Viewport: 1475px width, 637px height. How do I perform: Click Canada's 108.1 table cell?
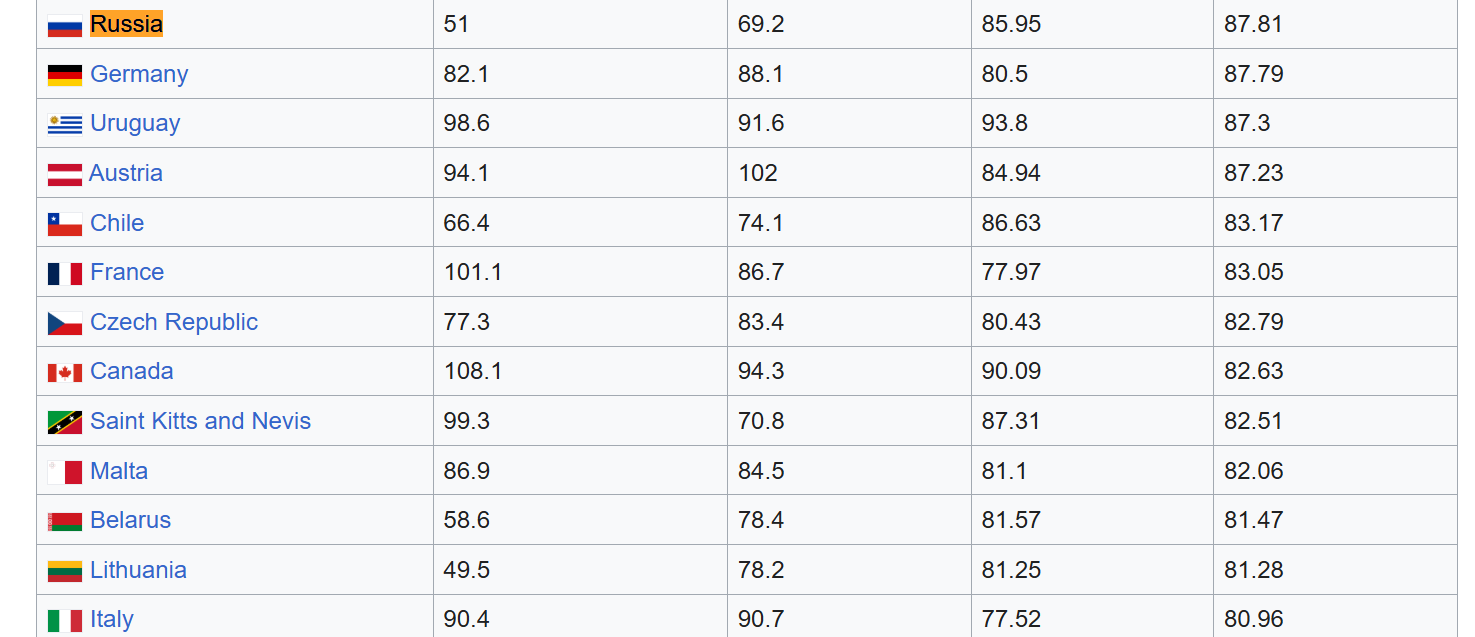tap(473, 371)
